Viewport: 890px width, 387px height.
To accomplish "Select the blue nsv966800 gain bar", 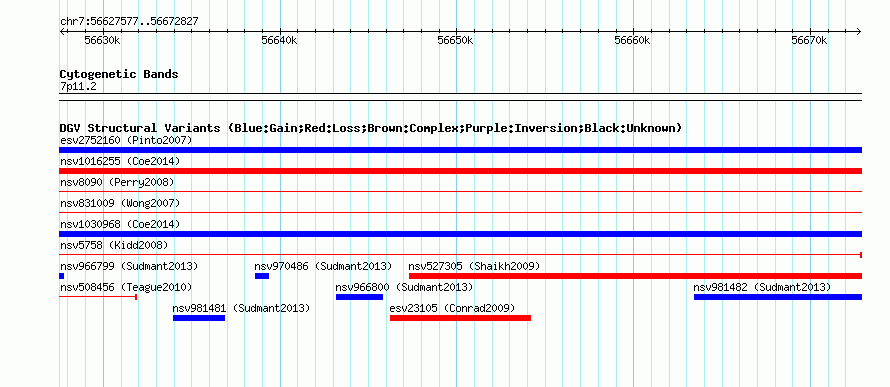I will 359,297.
